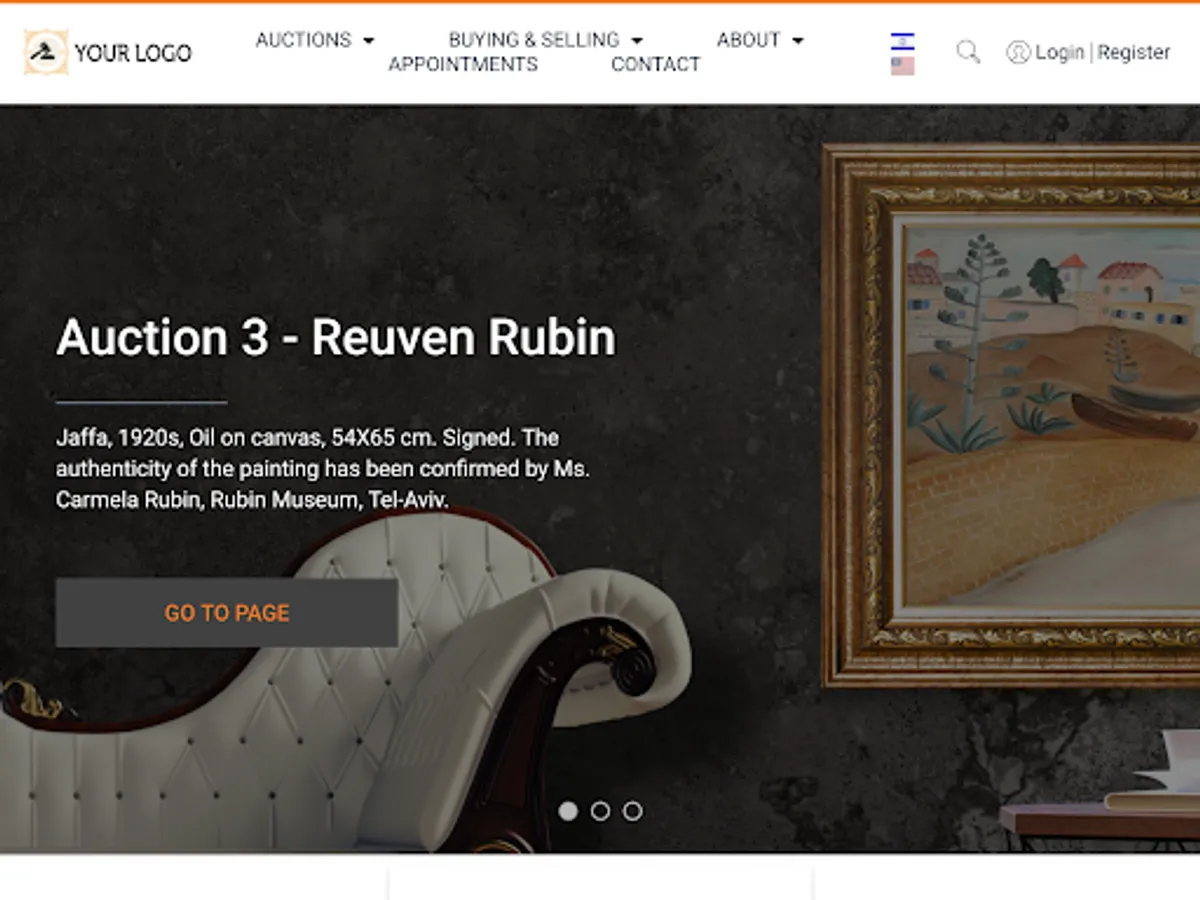Open the Buying & Selling dropdown arrow

point(637,41)
